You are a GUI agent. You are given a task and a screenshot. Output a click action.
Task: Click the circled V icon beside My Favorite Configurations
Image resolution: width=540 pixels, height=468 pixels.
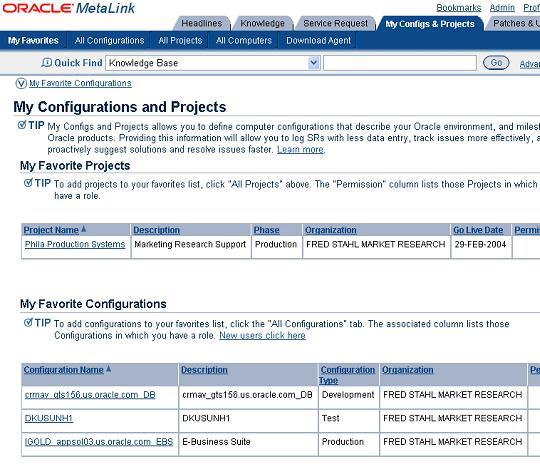click(x=21, y=83)
